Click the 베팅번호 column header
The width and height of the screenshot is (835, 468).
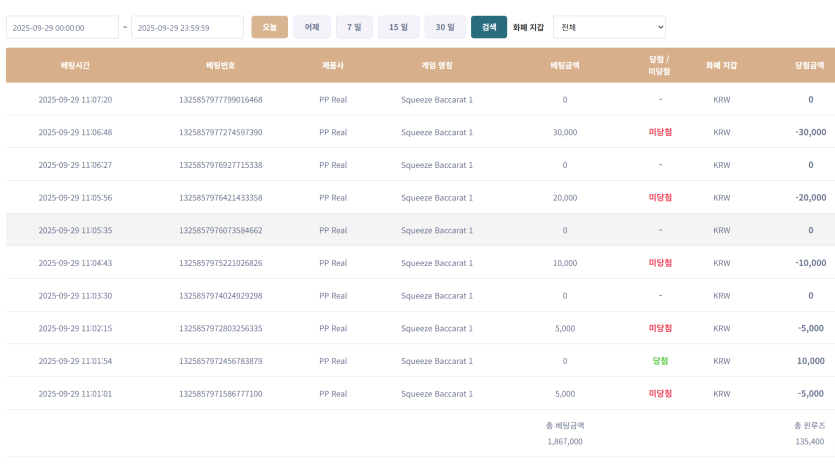[220, 65]
